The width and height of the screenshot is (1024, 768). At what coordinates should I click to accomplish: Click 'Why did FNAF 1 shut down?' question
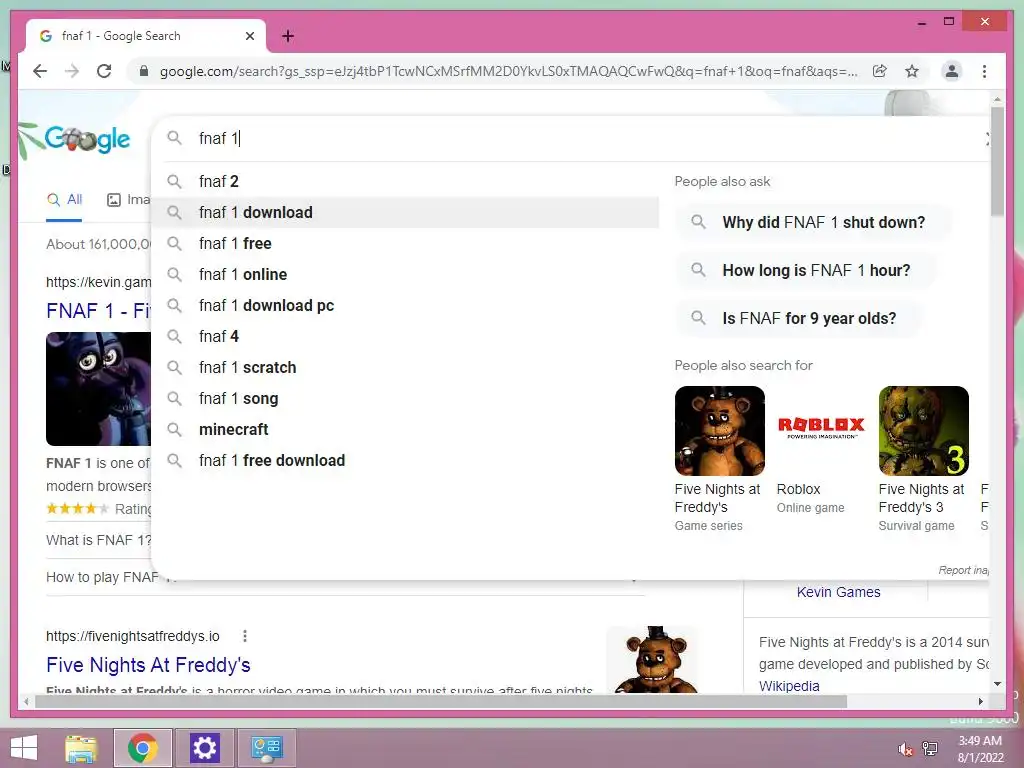pos(813,222)
